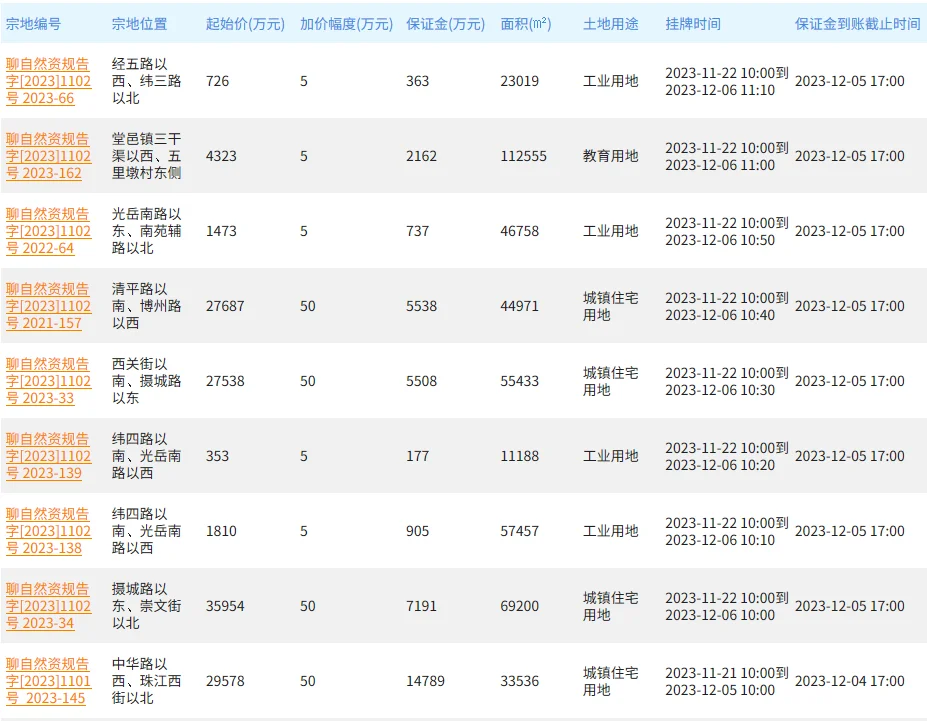
Task: Click the 面积(m²) column header
Action: point(525,23)
